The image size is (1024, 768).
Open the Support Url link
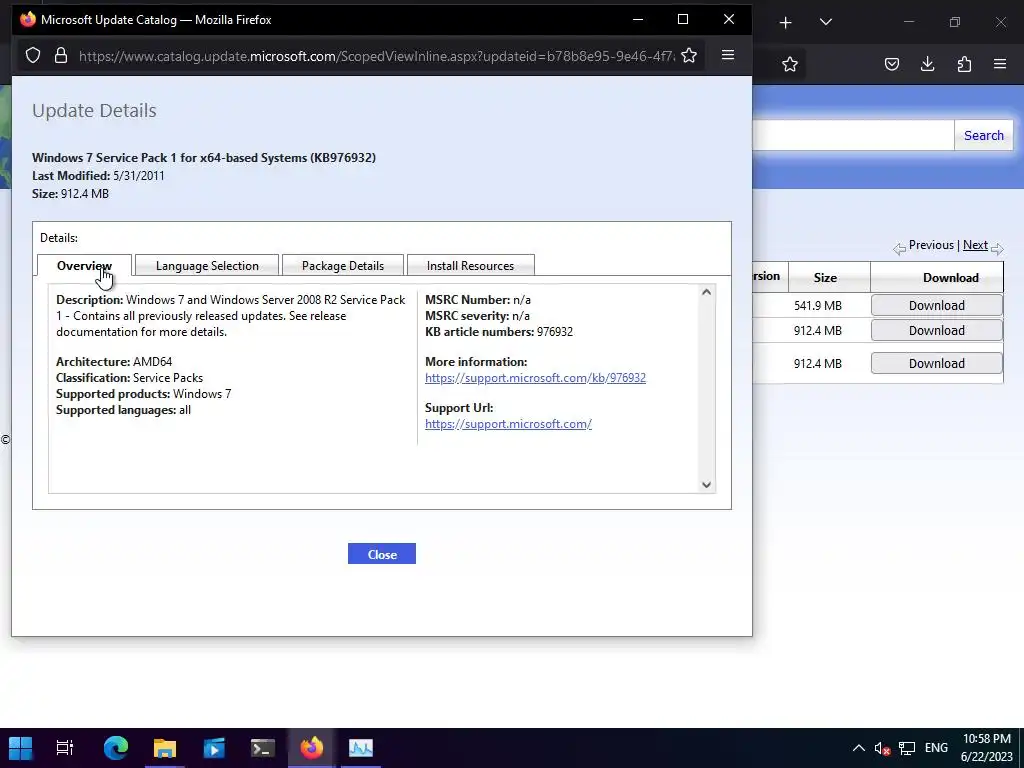point(508,424)
